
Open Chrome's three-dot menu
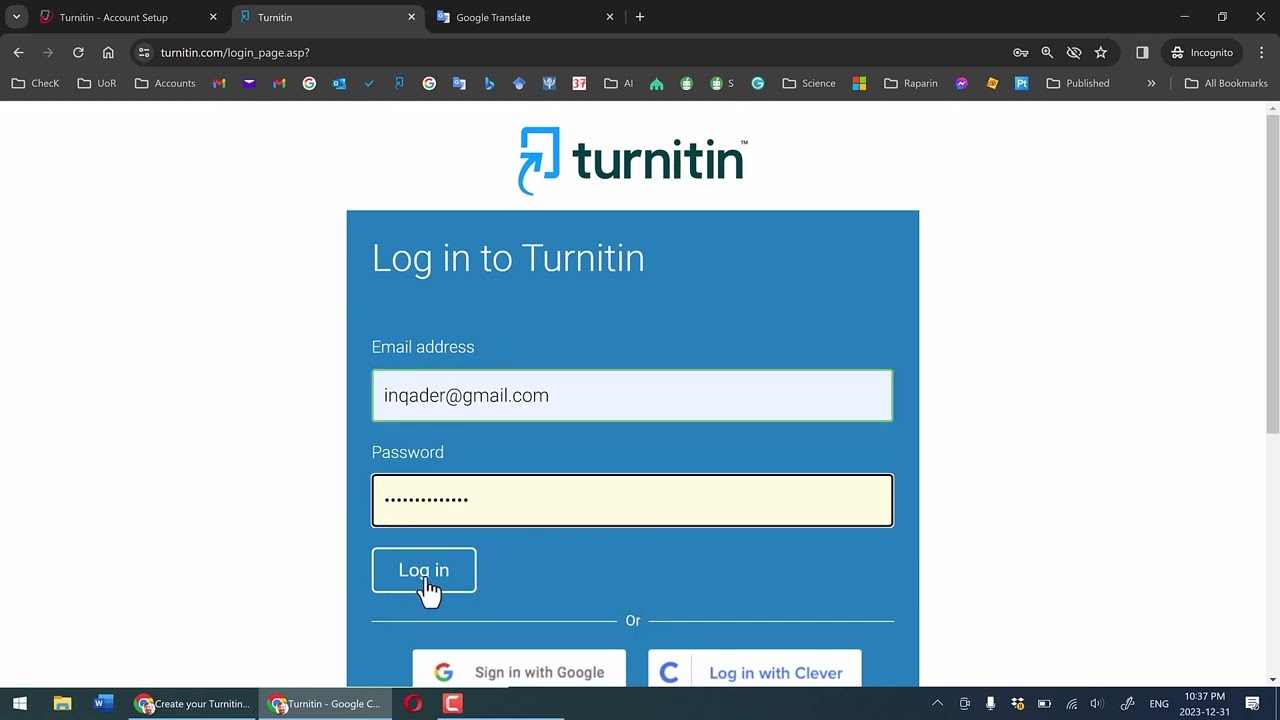click(x=1262, y=52)
